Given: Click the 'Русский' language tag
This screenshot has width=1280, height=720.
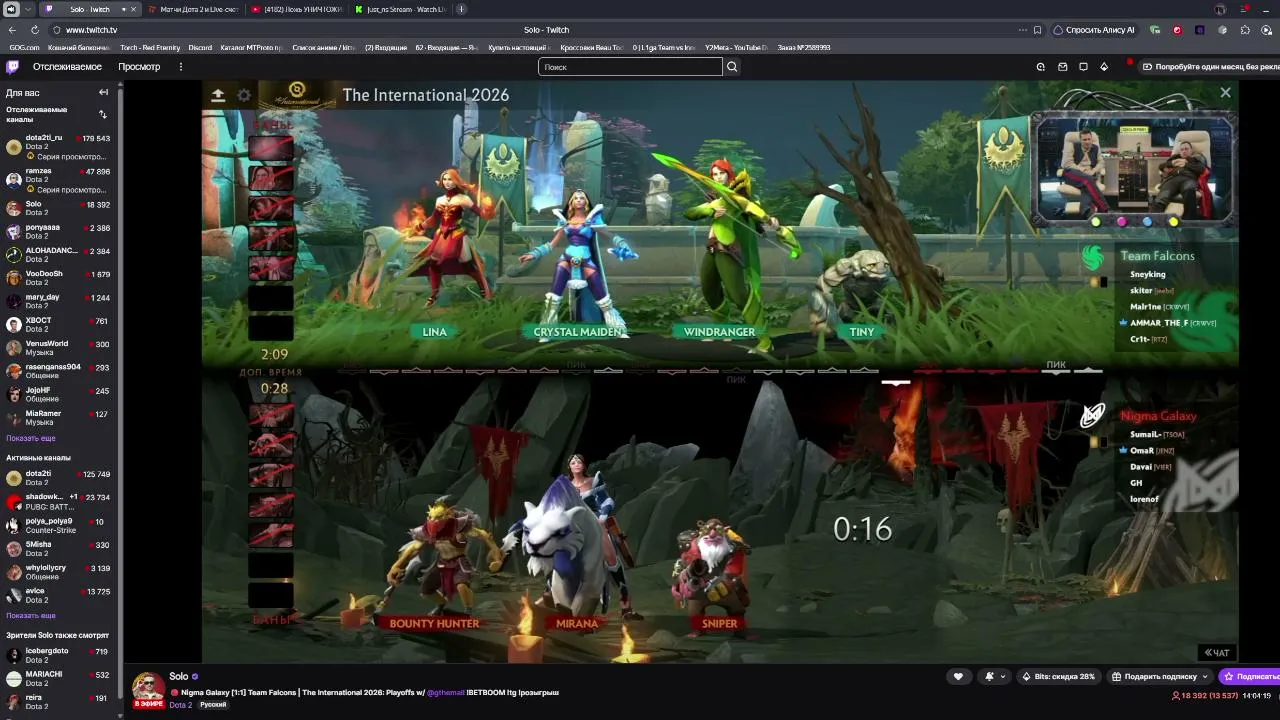Looking at the screenshot, I should coord(213,705).
